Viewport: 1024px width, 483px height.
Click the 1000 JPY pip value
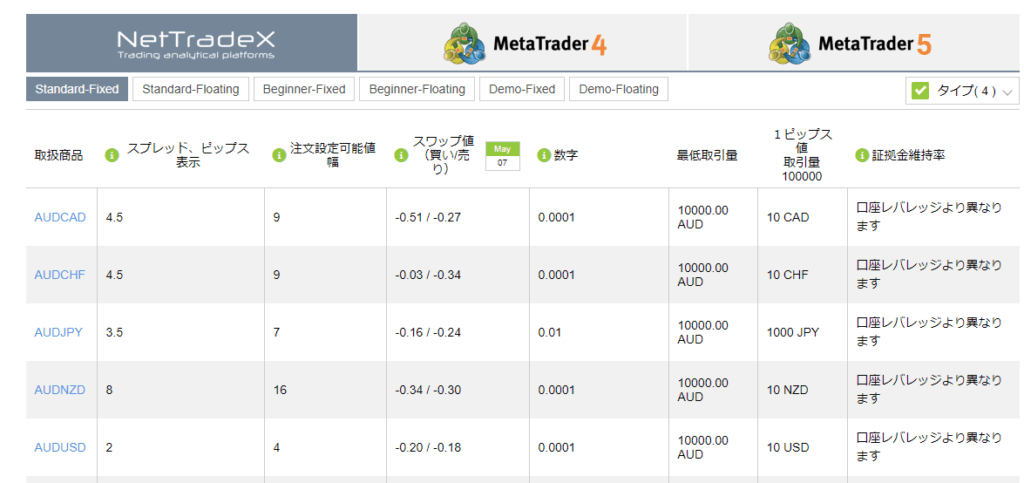(x=792, y=332)
